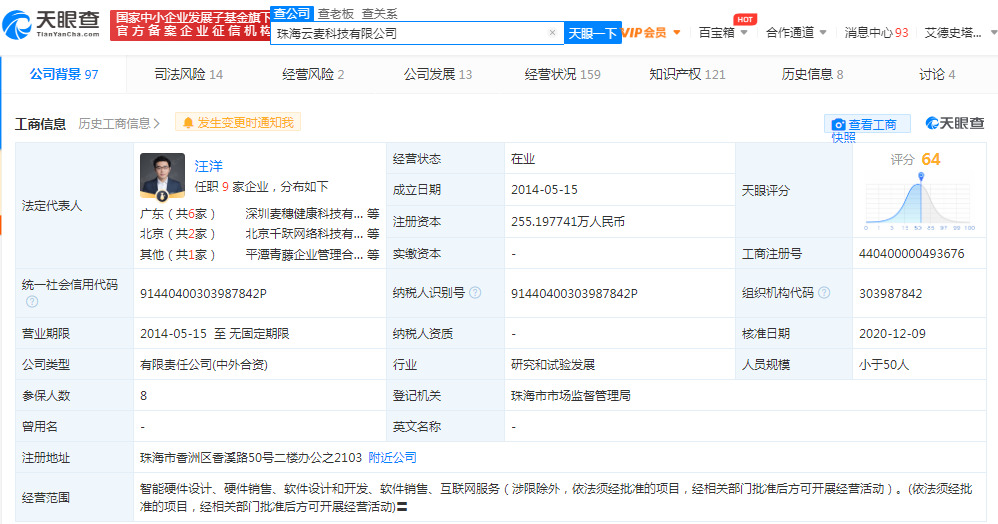
Task: Select 人员规模 value 小于50人
Action: point(883,365)
